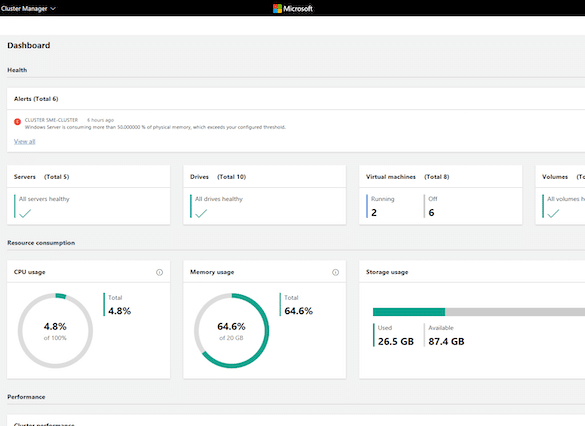Click the All servers healthy checkmark

tap(25, 213)
